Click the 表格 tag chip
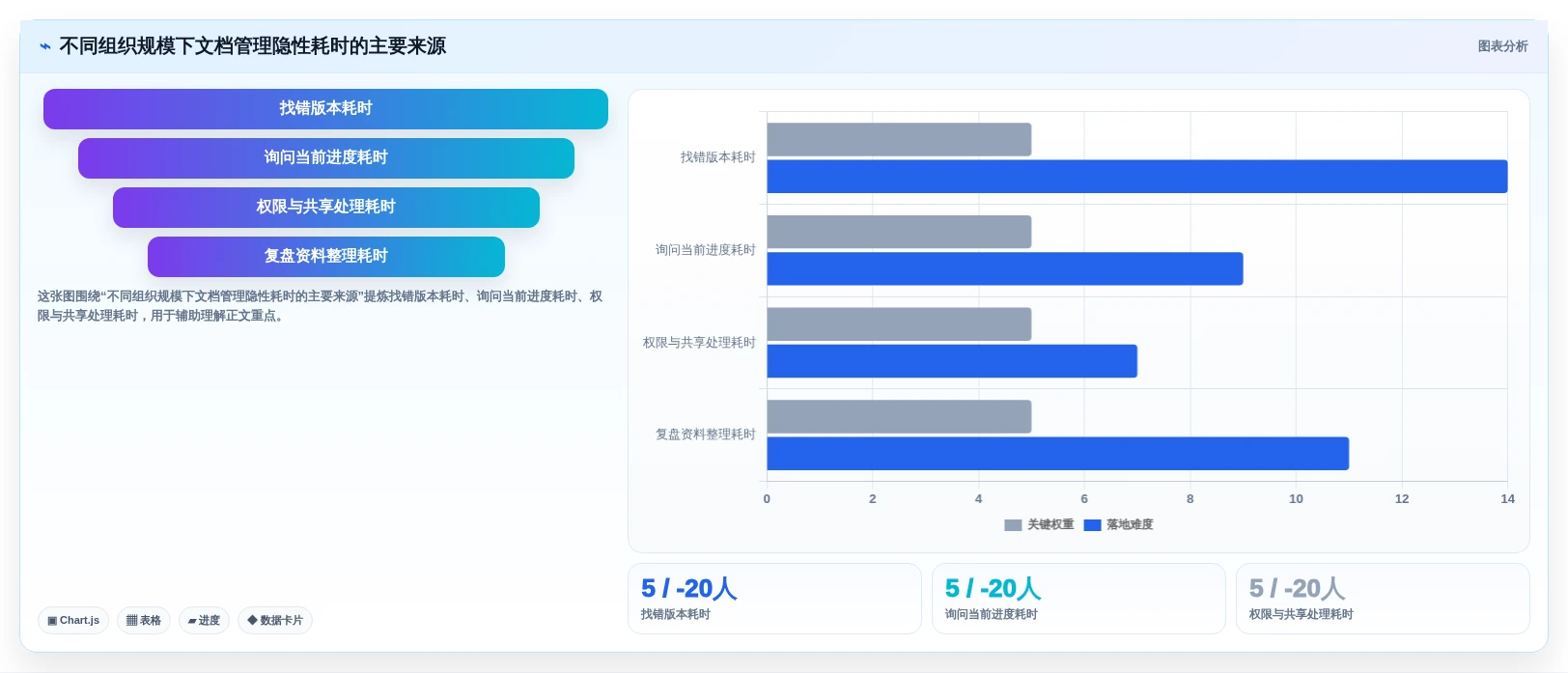1568x673 pixels. click(144, 621)
